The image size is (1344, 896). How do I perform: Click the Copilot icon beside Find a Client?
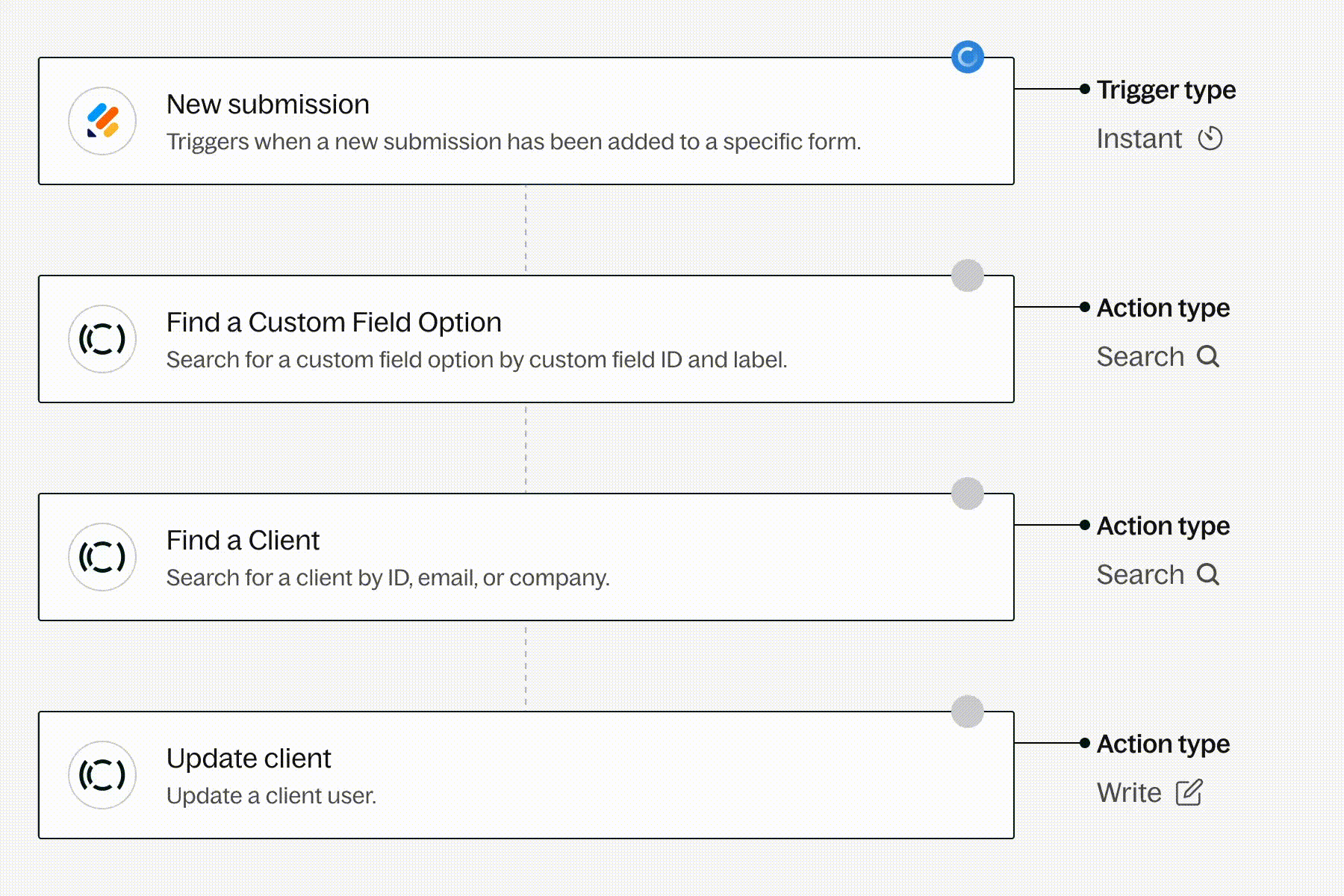tap(102, 557)
